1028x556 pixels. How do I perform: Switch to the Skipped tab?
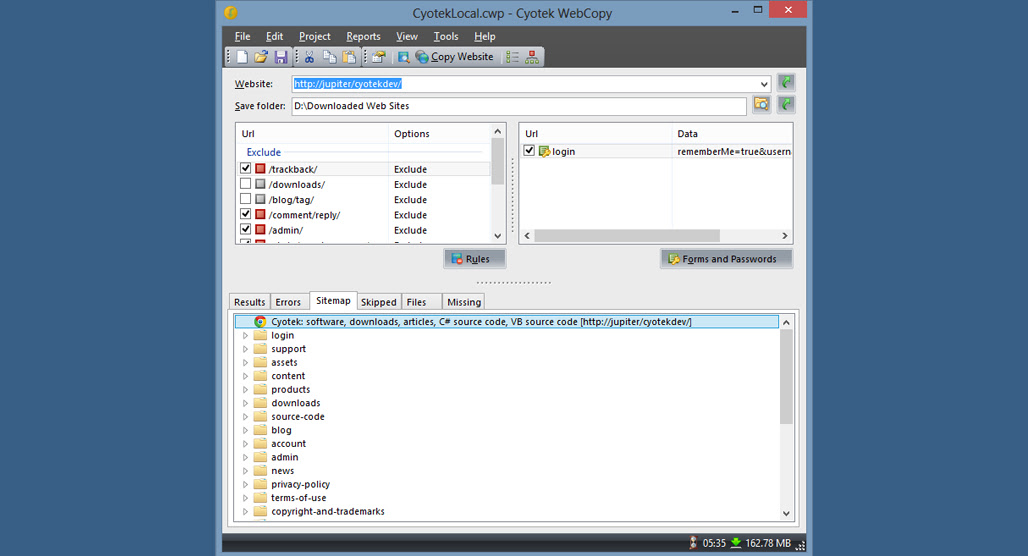[x=378, y=302]
